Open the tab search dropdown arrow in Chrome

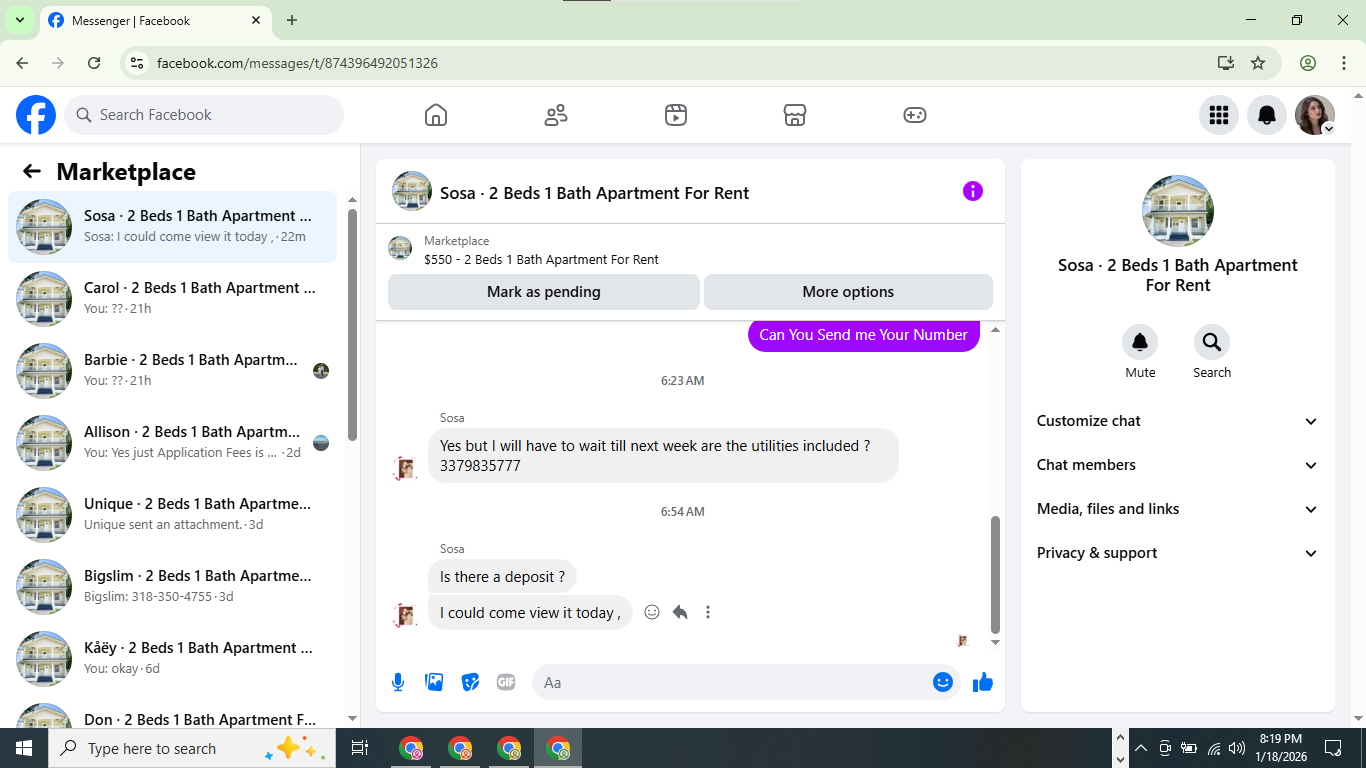(19, 20)
